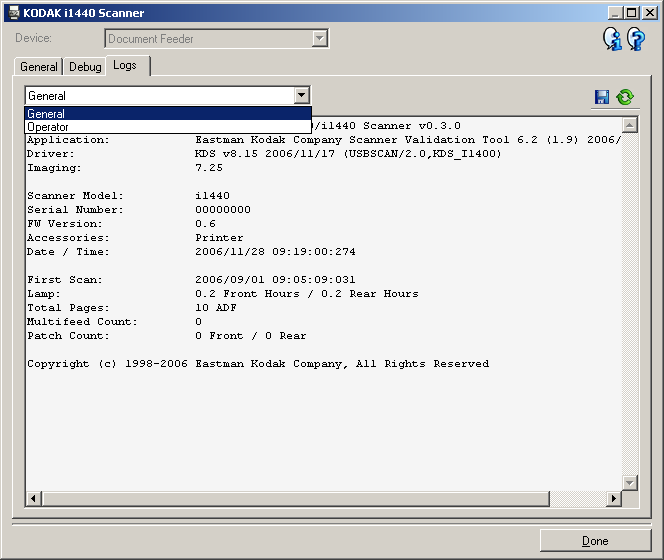Click the horizontal scroll right arrow

pyautogui.click(x=614, y=499)
